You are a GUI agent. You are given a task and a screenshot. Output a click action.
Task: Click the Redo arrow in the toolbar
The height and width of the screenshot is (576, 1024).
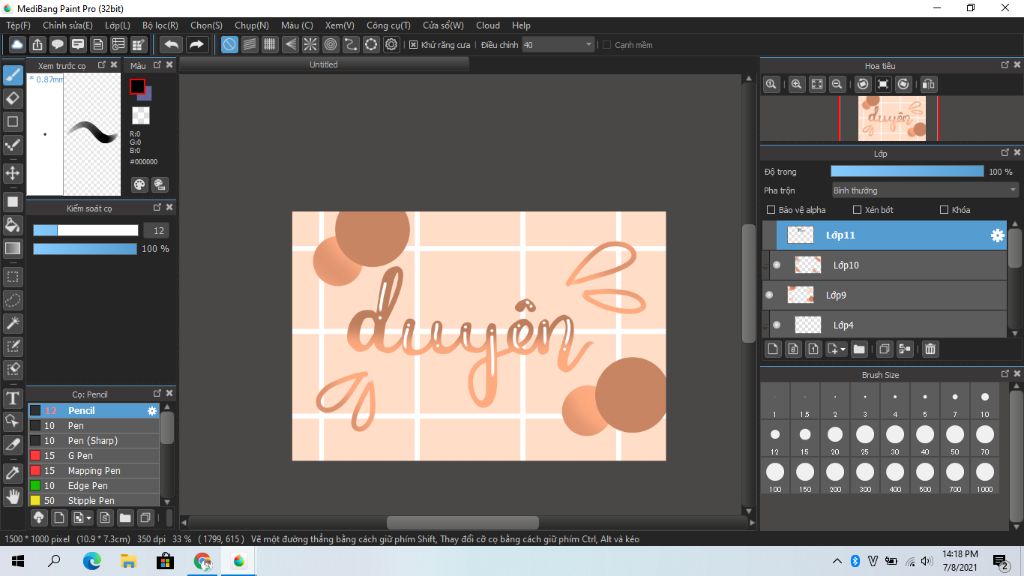tap(196, 44)
